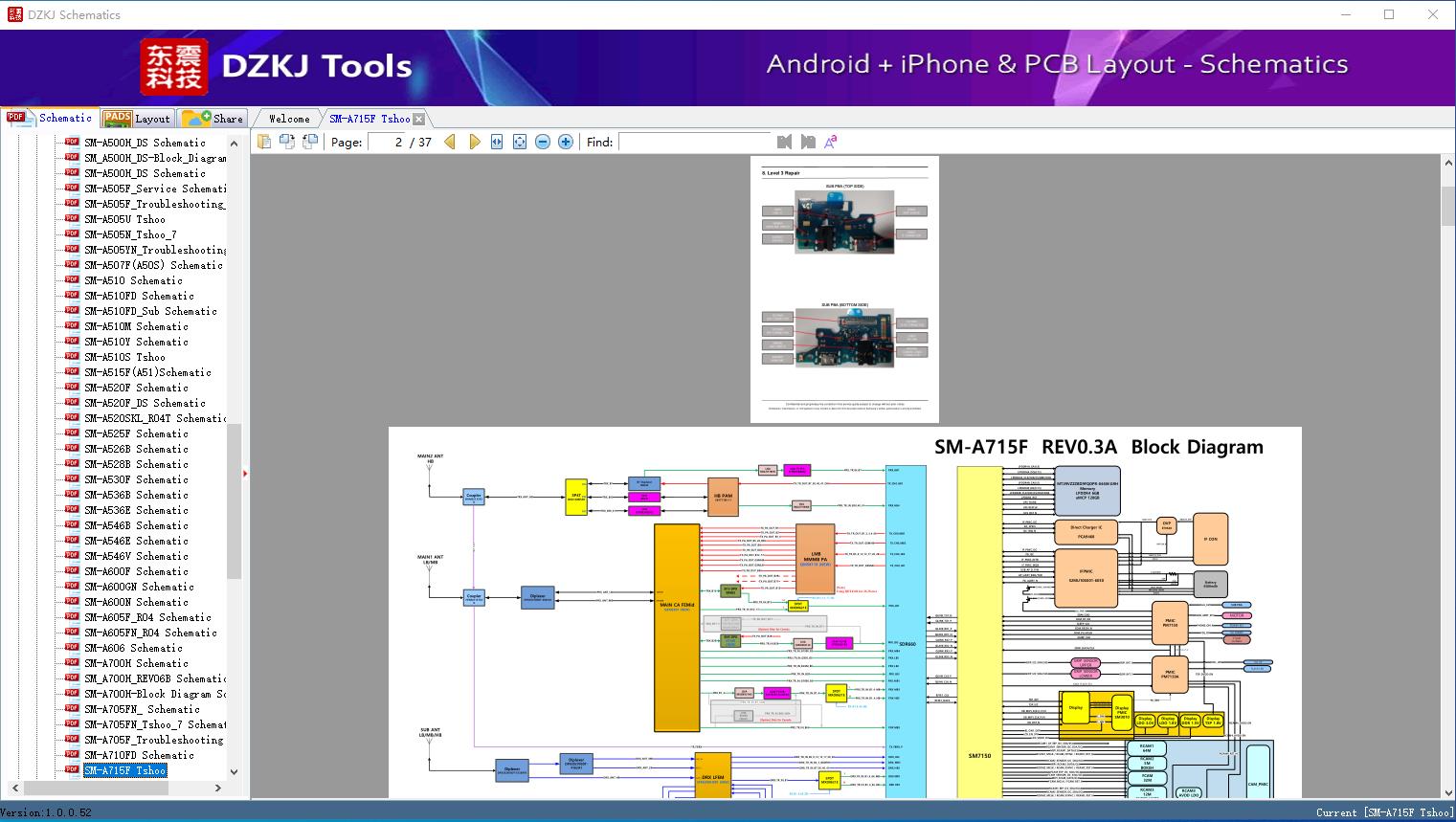Image resolution: width=1456 pixels, height=822 pixels.
Task: Open SM-A515F(A51)Schematic
Action: (x=147, y=372)
